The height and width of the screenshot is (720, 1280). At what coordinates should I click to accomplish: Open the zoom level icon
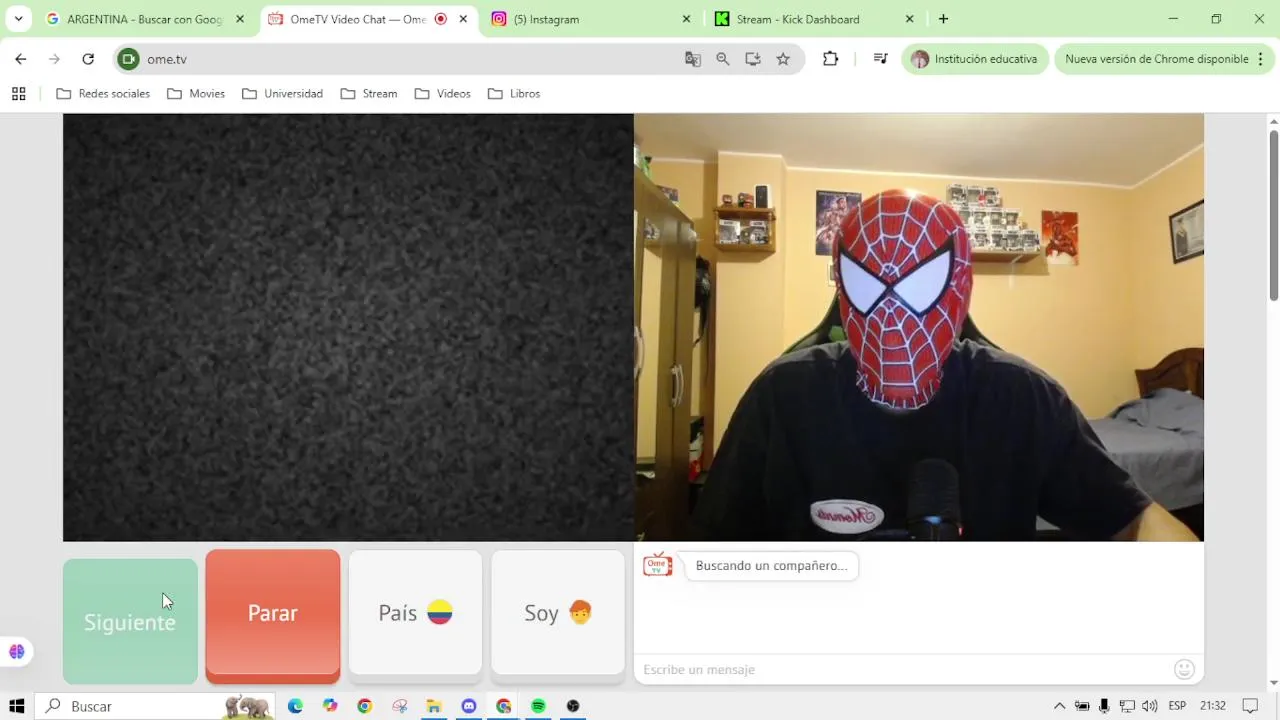pyautogui.click(x=723, y=59)
